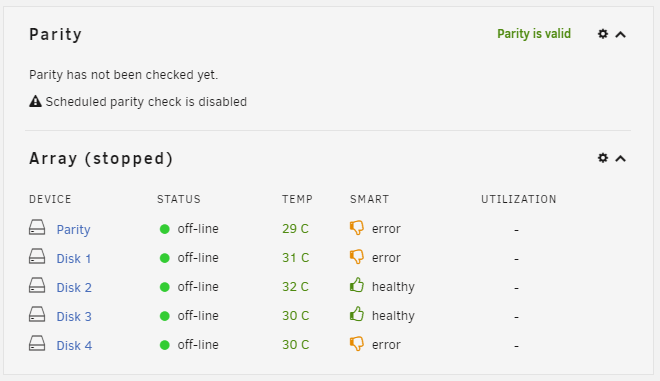
Task: Open the Parity device link
Action: pyautogui.click(x=74, y=229)
